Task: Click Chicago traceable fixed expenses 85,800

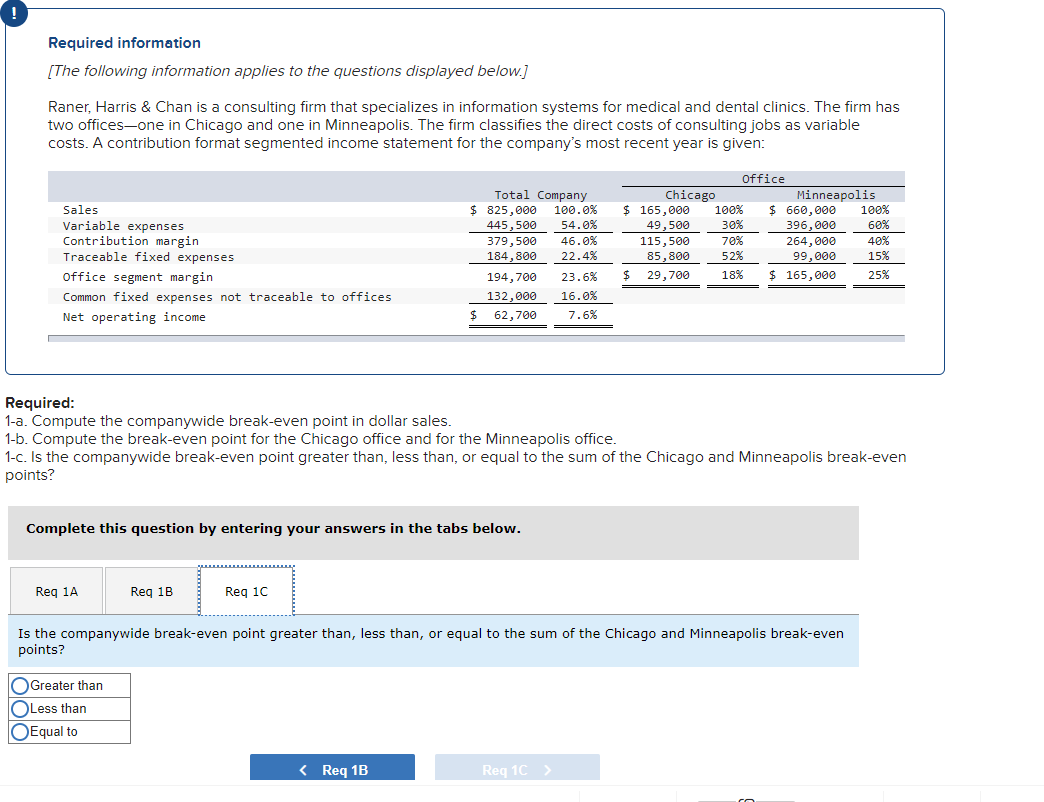Action: 668,256
